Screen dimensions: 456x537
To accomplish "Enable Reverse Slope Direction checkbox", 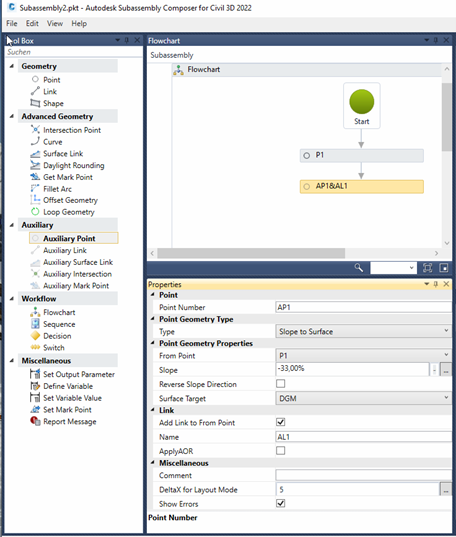I will pyautogui.click(x=281, y=384).
